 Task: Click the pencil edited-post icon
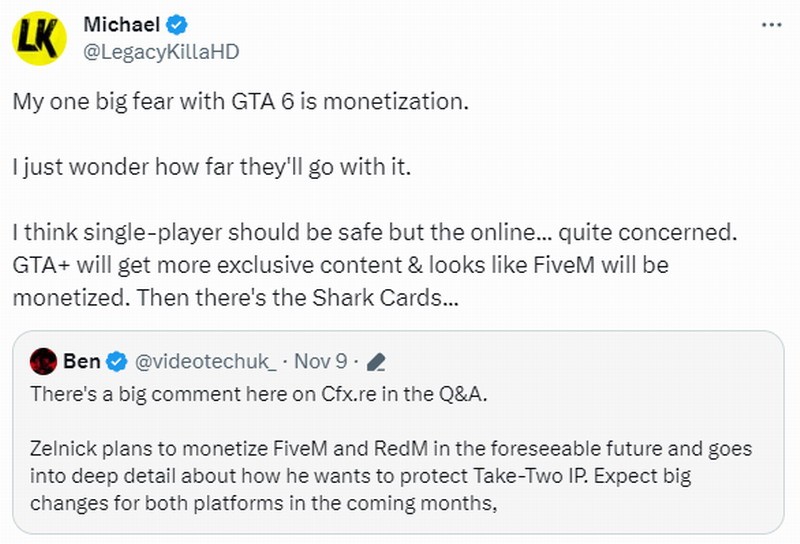point(377,361)
